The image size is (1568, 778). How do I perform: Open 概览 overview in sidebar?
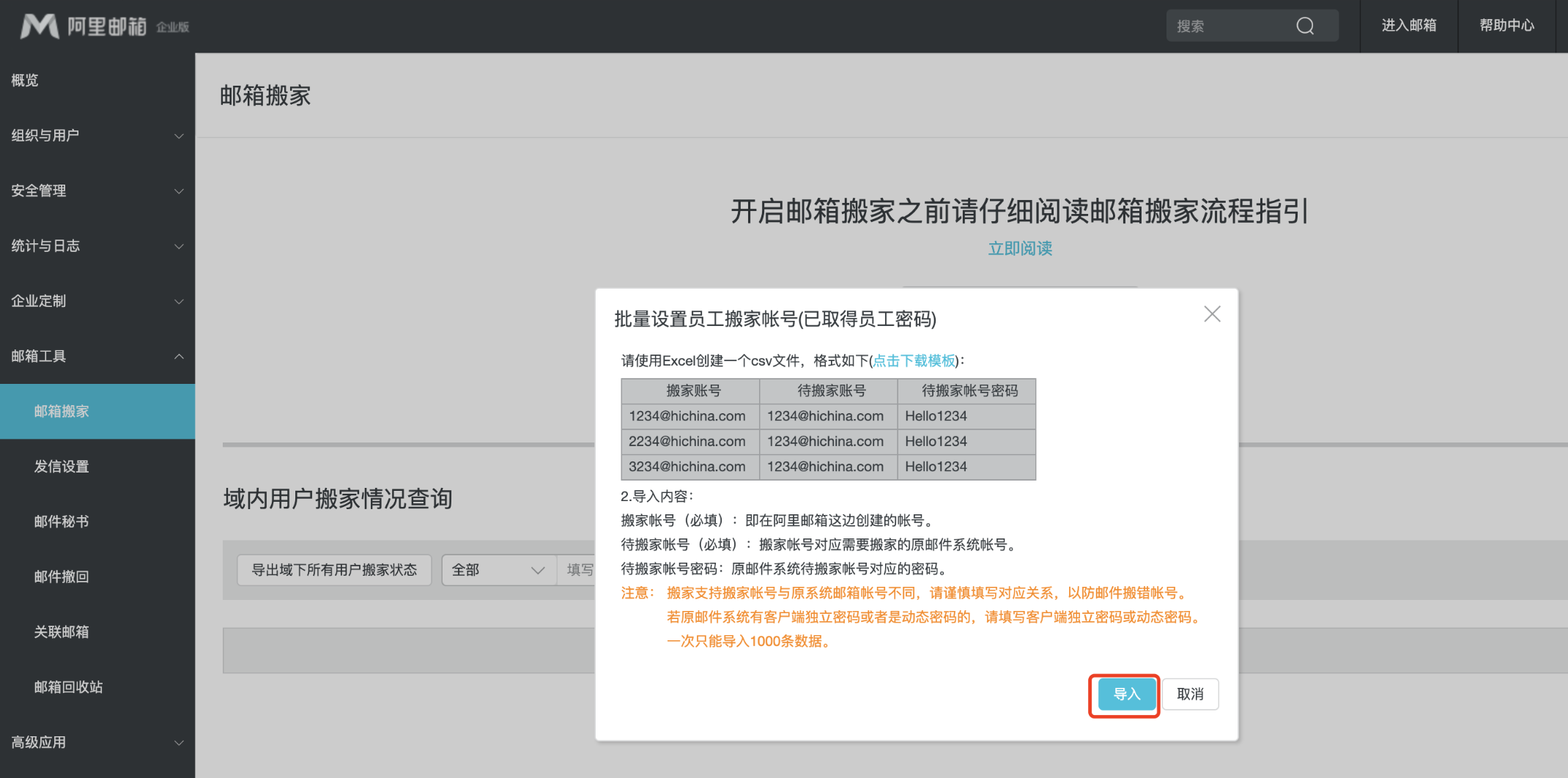point(97,81)
